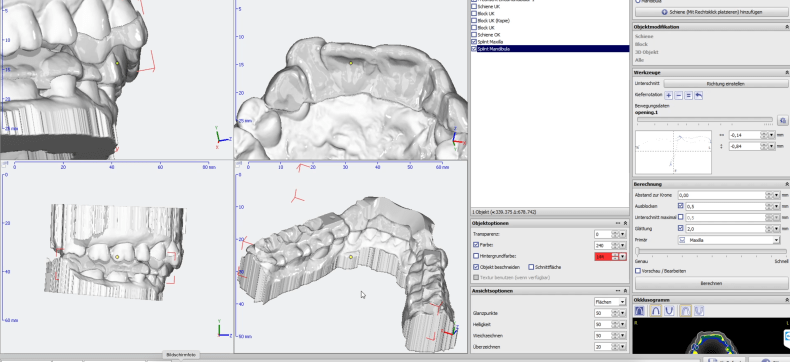This screenshot has width=790, height=362.
Task: Uncheck the Splint Maxilla visibility checkbox
Action: pyautogui.click(x=474, y=41)
